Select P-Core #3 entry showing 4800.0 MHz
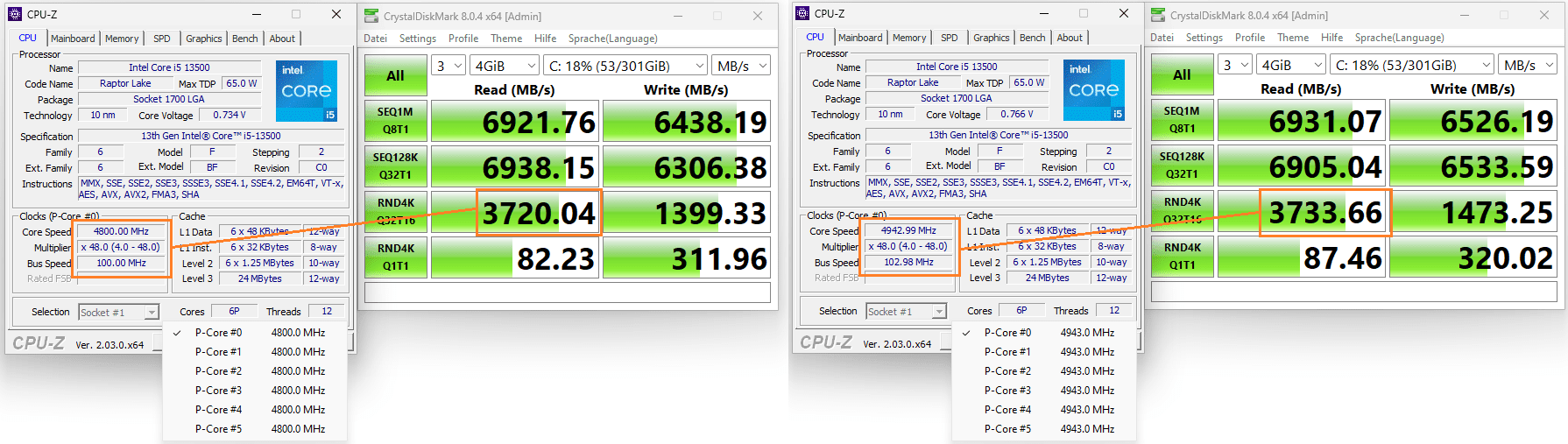This screenshot has width=1568, height=444. click(x=255, y=391)
